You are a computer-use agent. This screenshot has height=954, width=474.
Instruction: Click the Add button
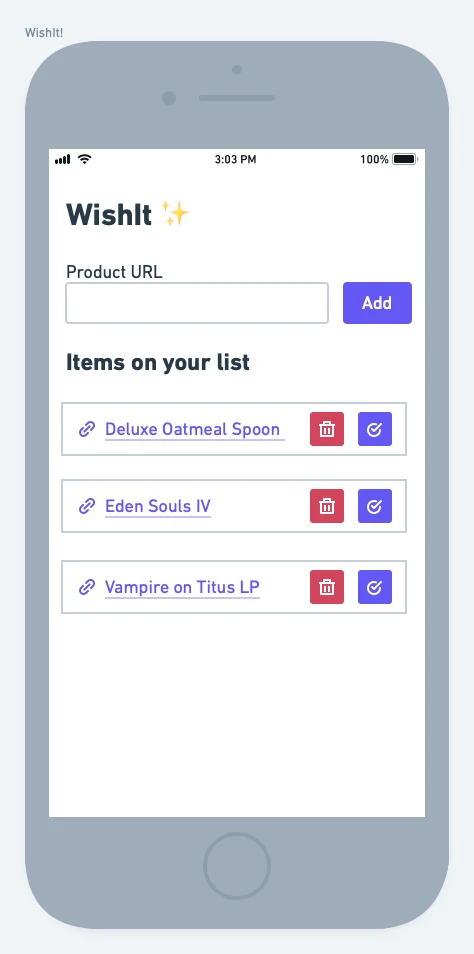point(377,303)
